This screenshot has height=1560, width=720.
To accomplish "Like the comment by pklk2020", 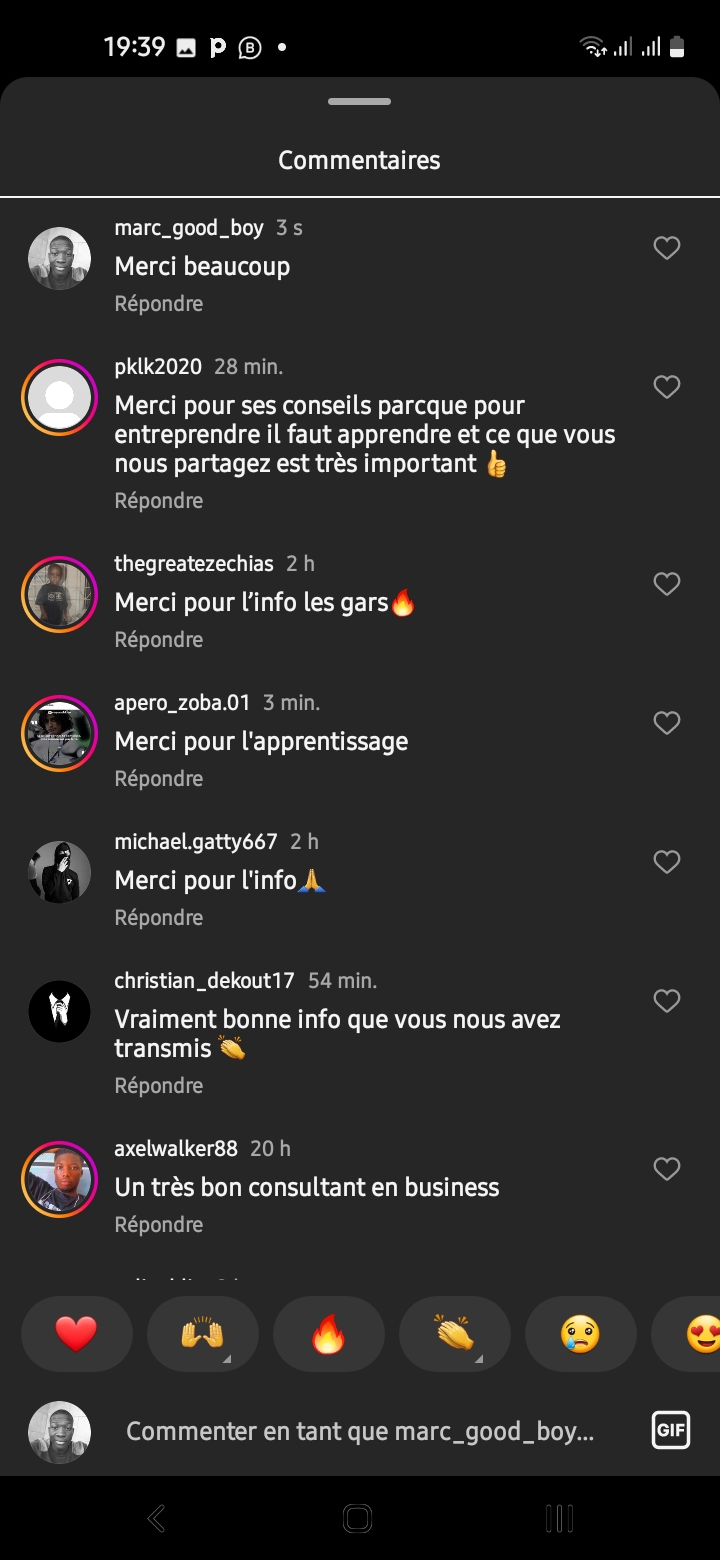I will [666, 387].
